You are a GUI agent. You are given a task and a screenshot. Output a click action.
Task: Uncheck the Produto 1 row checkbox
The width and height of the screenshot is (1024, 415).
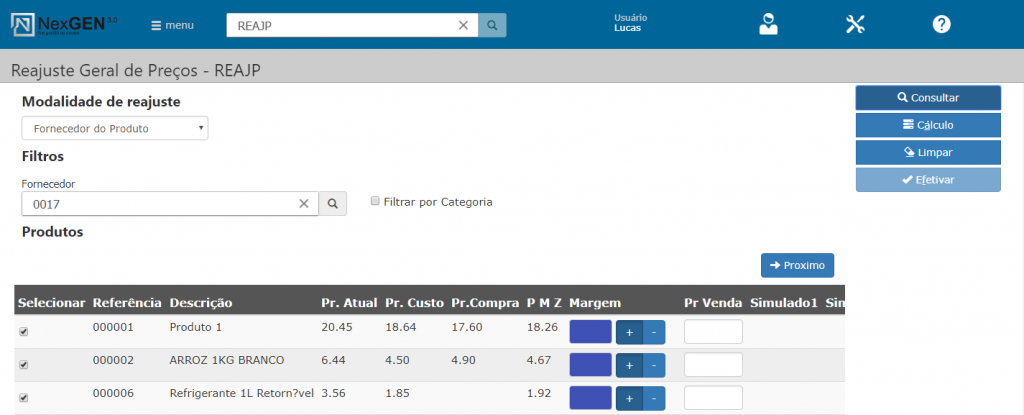coord(24,332)
